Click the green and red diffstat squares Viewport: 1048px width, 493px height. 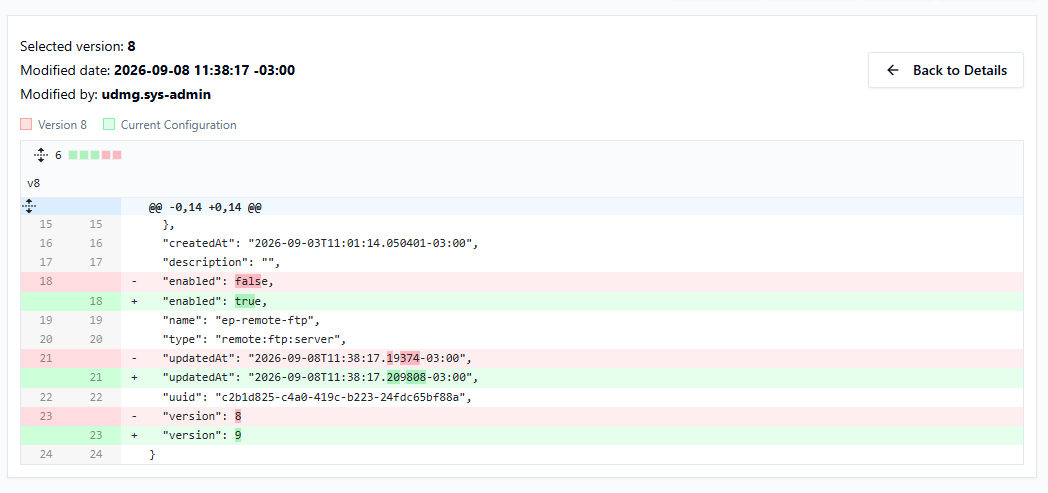(x=95, y=155)
